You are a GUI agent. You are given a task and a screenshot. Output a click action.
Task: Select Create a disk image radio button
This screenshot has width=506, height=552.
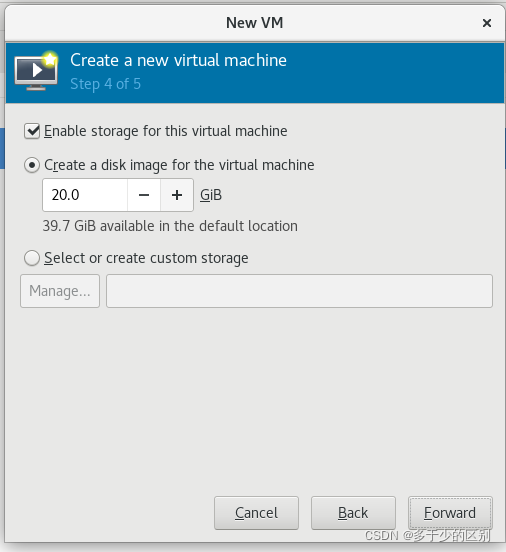coord(32,165)
